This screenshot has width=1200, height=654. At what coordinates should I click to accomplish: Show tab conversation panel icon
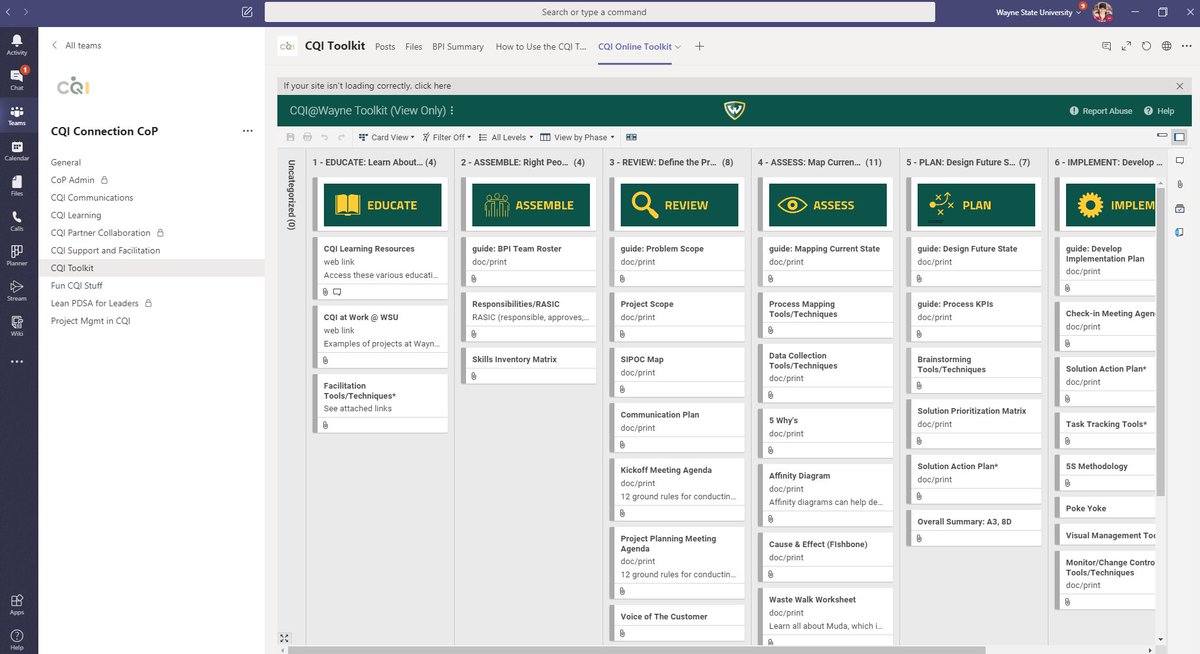1106,46
